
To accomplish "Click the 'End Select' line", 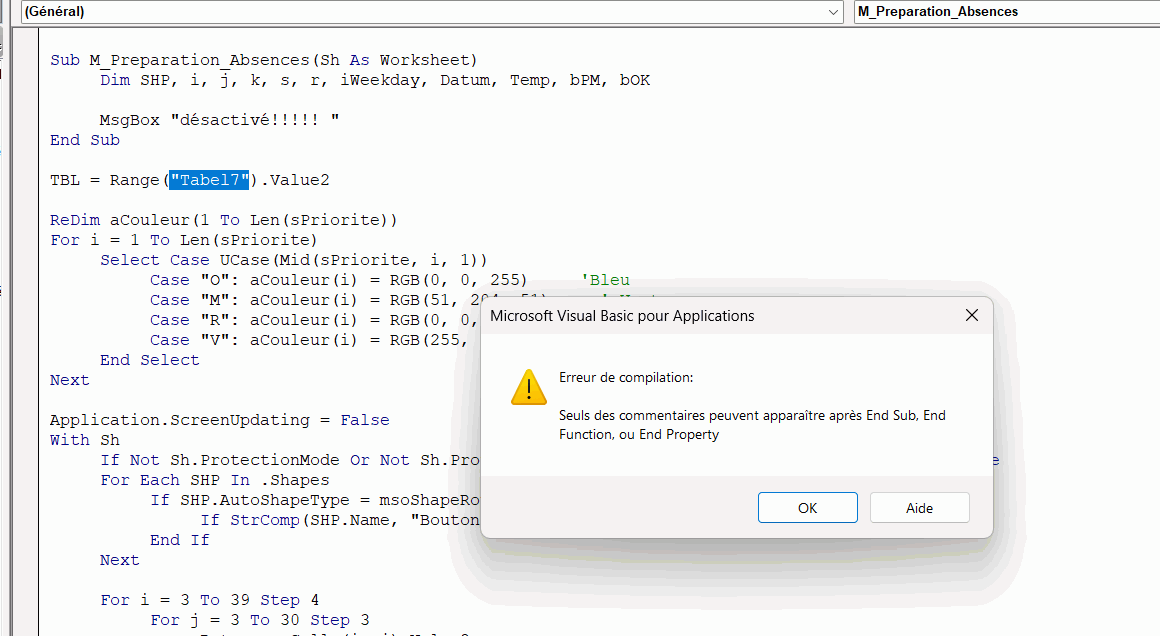I will (149, 359).
